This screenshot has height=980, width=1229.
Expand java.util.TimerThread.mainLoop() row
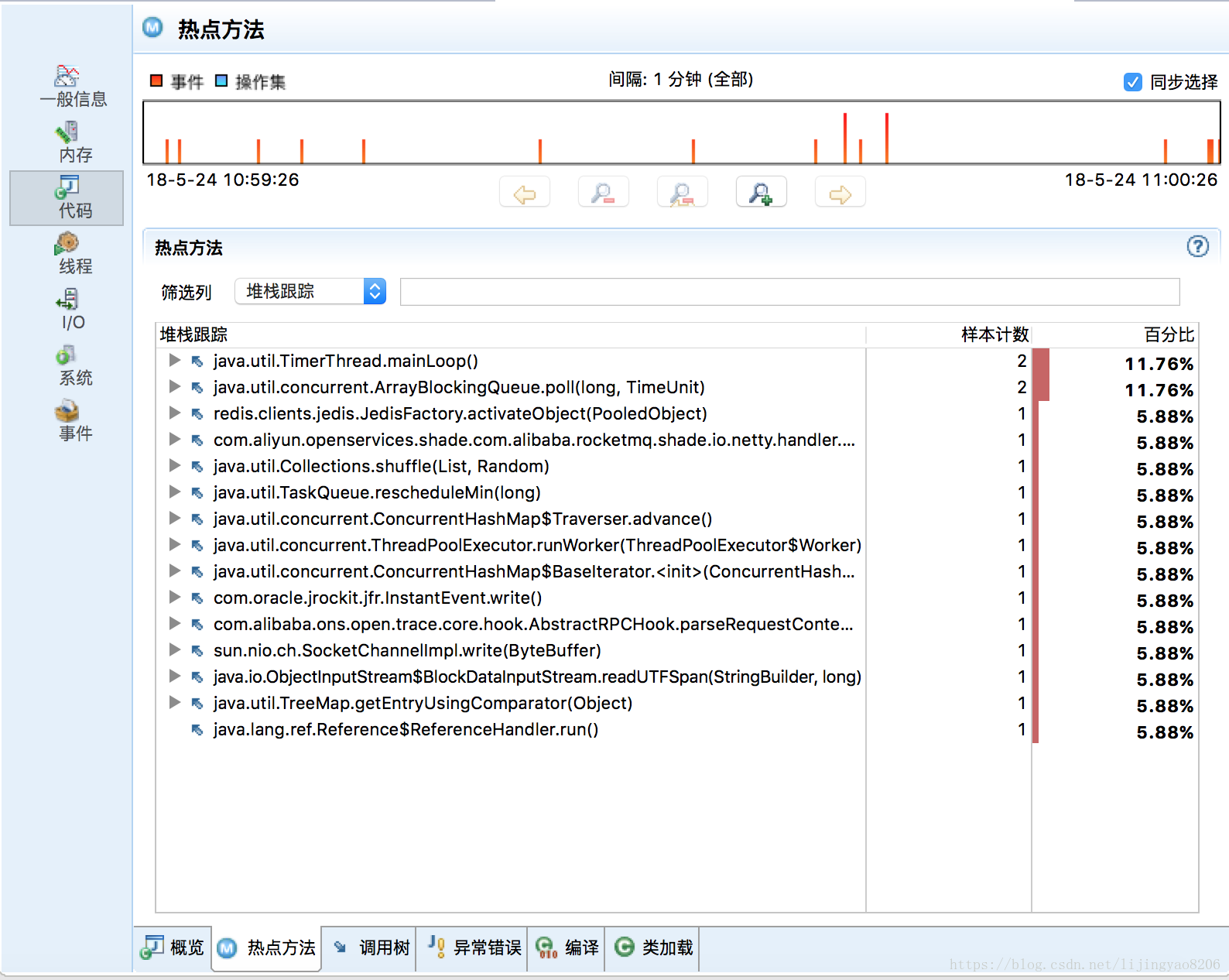pos(175,360)
